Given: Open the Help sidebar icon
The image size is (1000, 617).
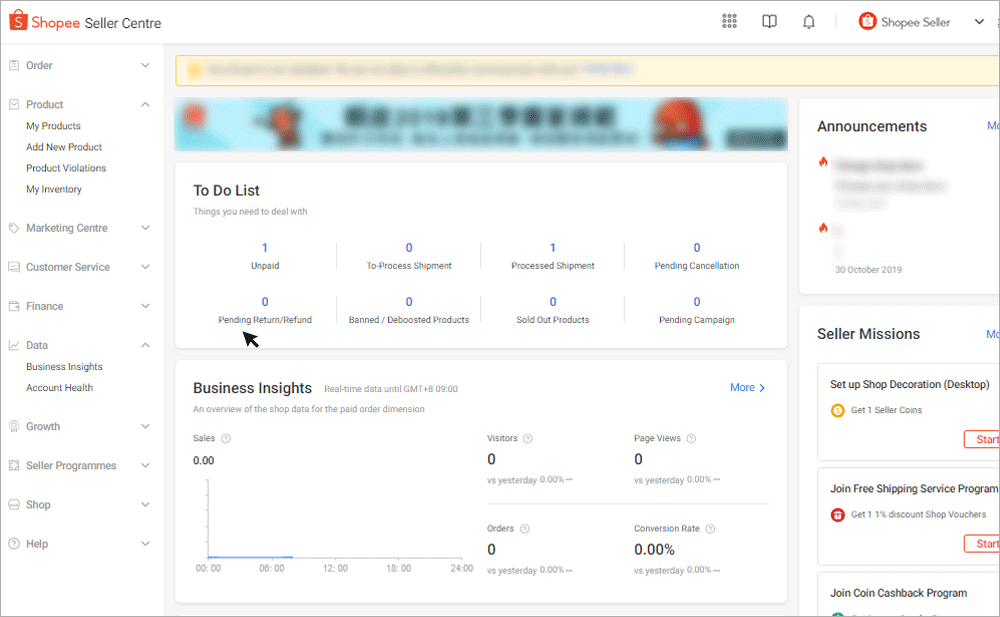Looking at the screenshot, I should coord(12,543).
